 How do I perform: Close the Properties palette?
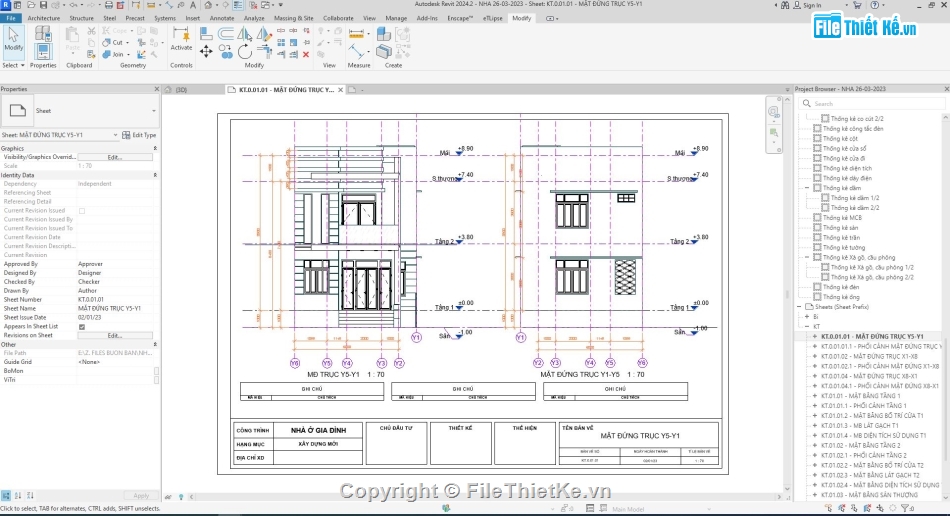tap(157, 89)
